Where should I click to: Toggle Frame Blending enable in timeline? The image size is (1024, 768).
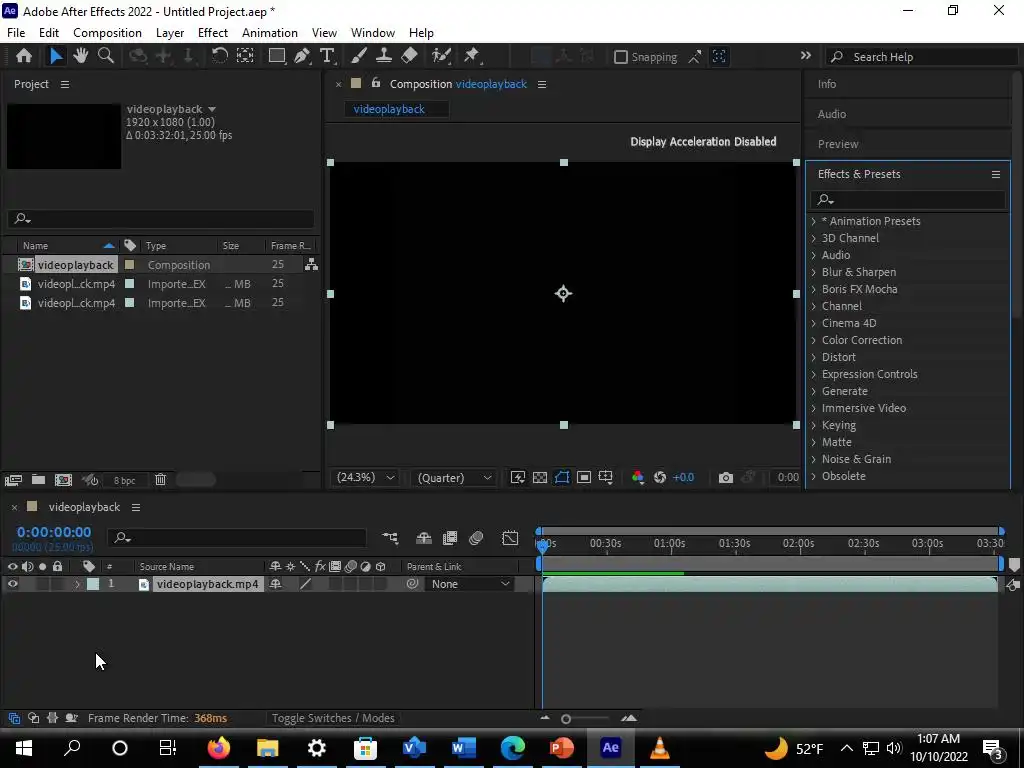click(450, 538)
